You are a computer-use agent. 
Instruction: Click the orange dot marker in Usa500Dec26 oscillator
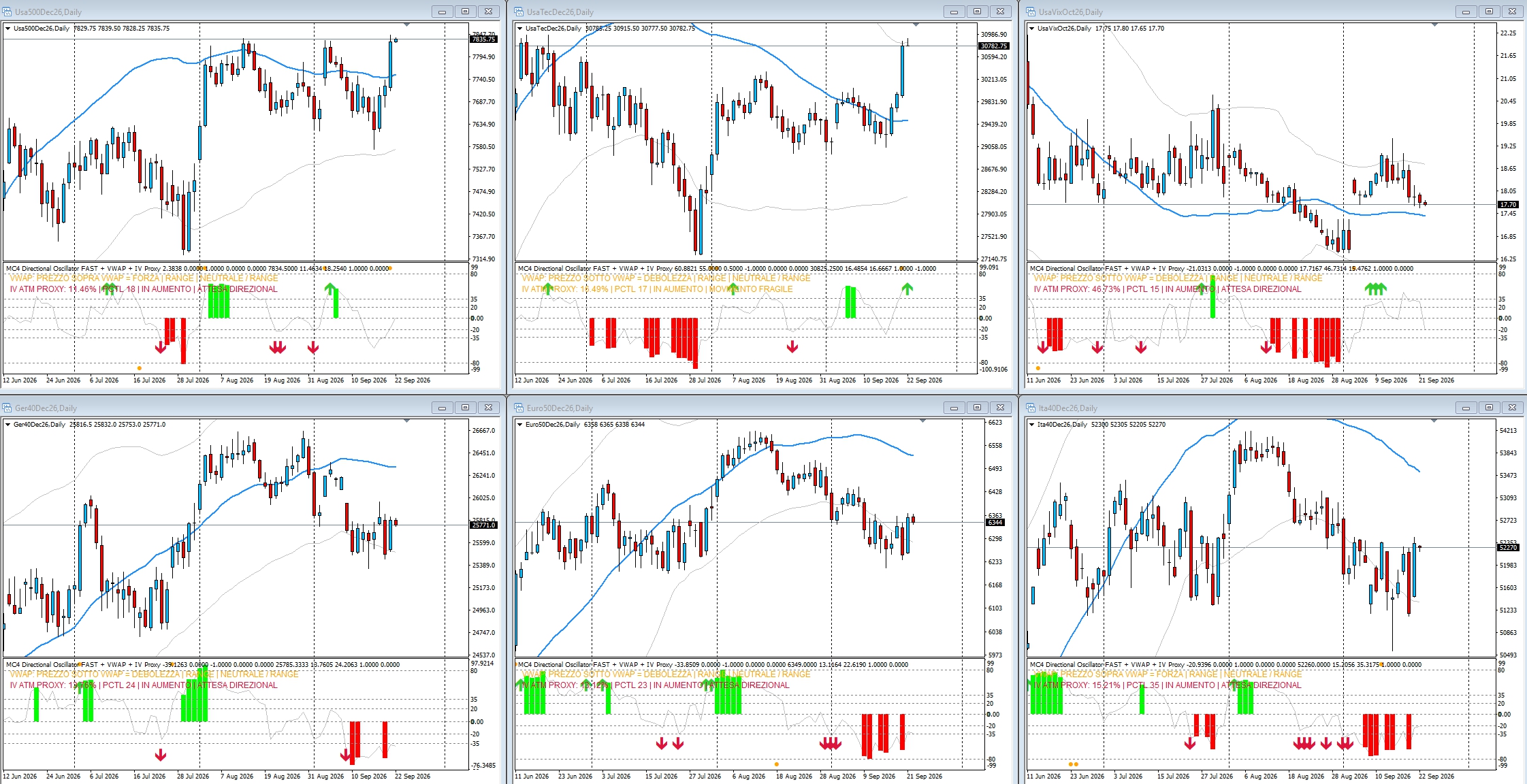click(140, 368)
